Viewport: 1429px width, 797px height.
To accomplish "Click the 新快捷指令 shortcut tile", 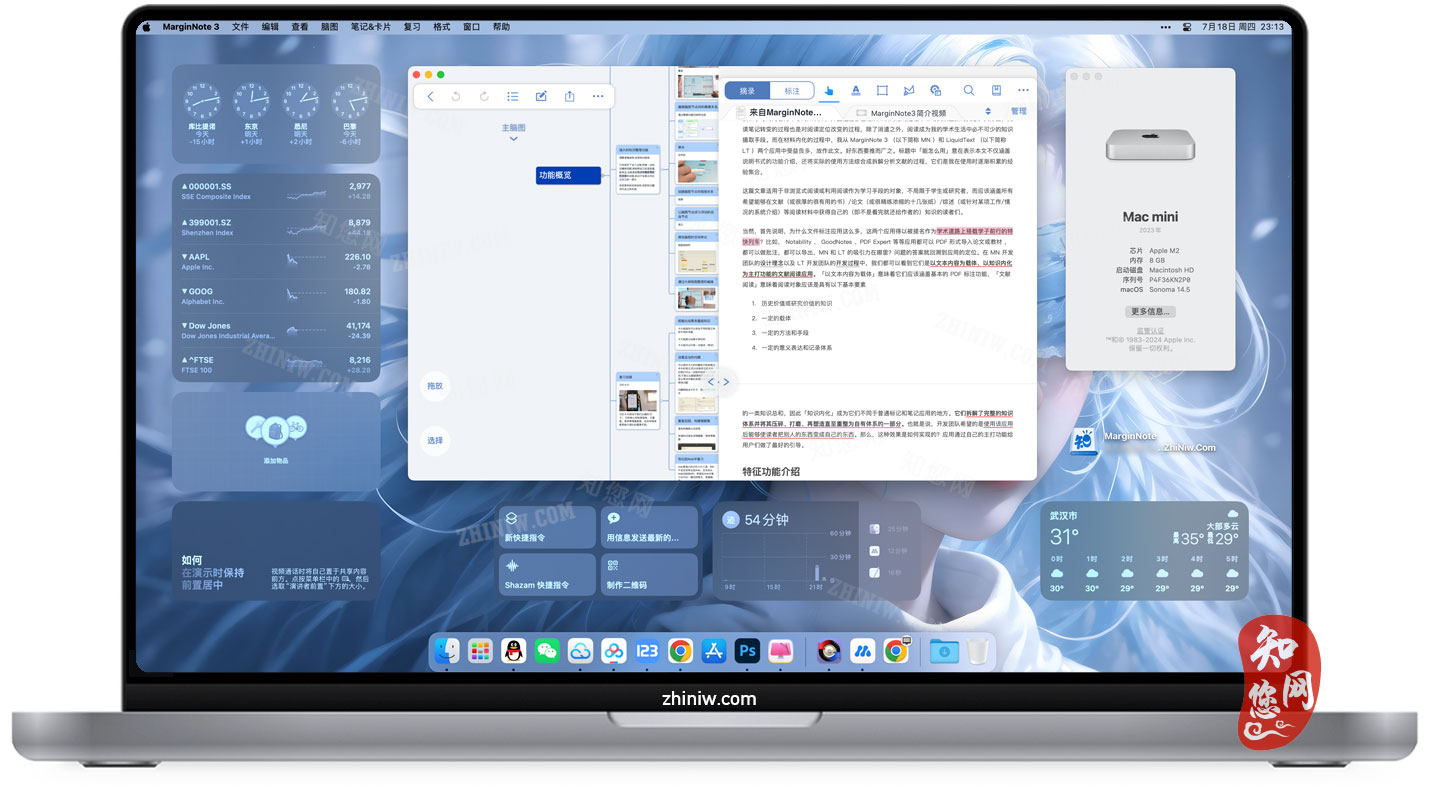I will 547,527.
